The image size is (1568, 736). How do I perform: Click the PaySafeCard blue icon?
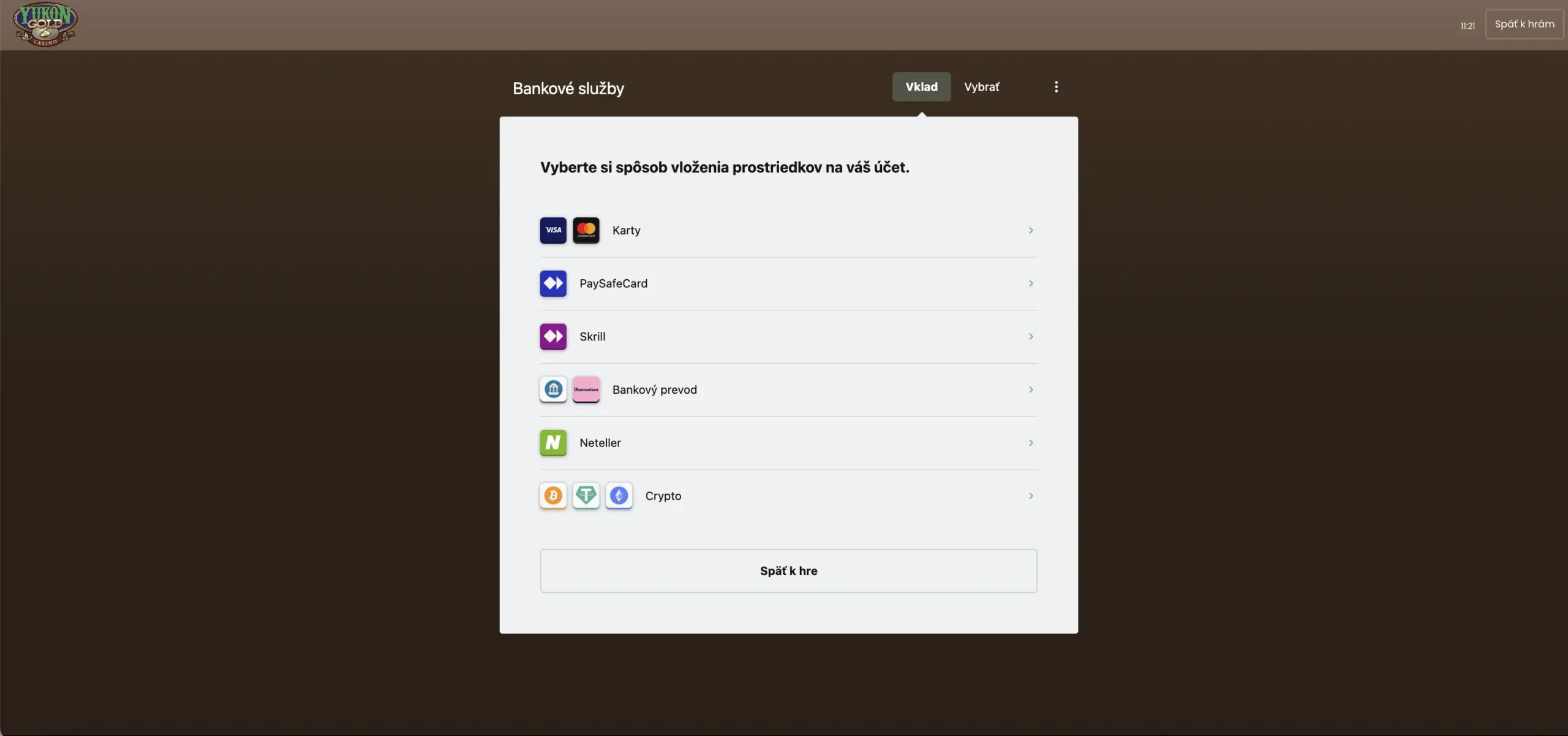point(553,284)
